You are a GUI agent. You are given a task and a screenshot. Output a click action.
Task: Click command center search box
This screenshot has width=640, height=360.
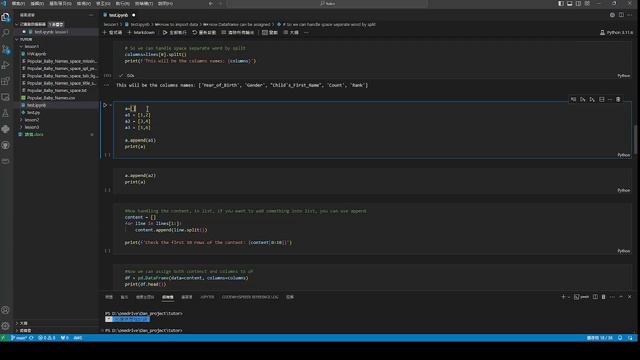(328, 4)
